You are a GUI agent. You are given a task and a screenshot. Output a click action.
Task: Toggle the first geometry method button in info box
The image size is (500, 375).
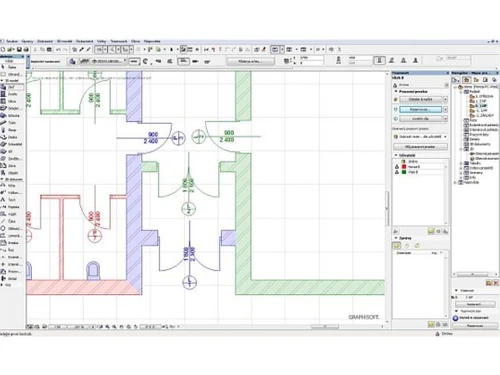tap(134, 61)
